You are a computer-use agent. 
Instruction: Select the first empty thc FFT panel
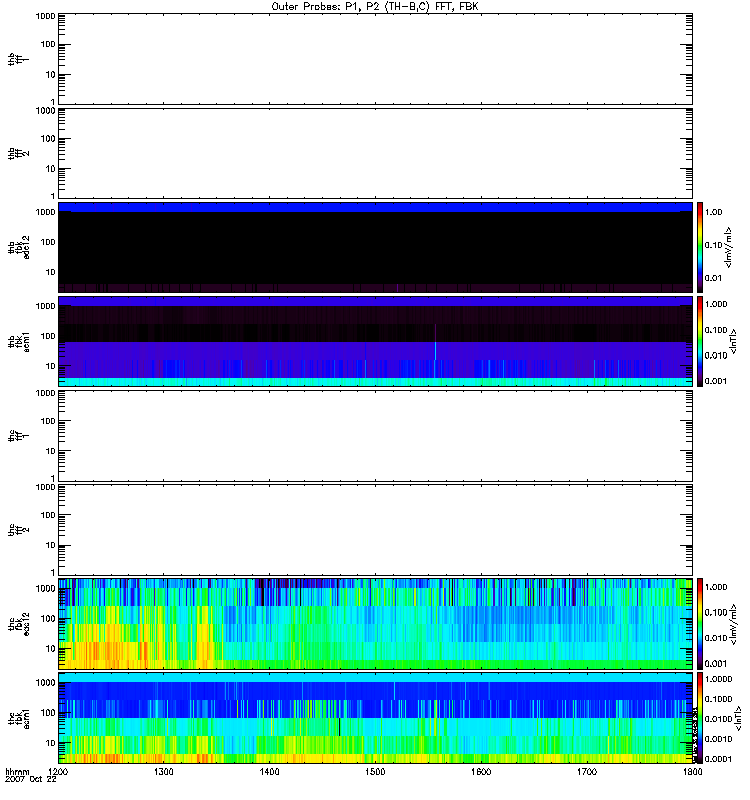[375, 435]
